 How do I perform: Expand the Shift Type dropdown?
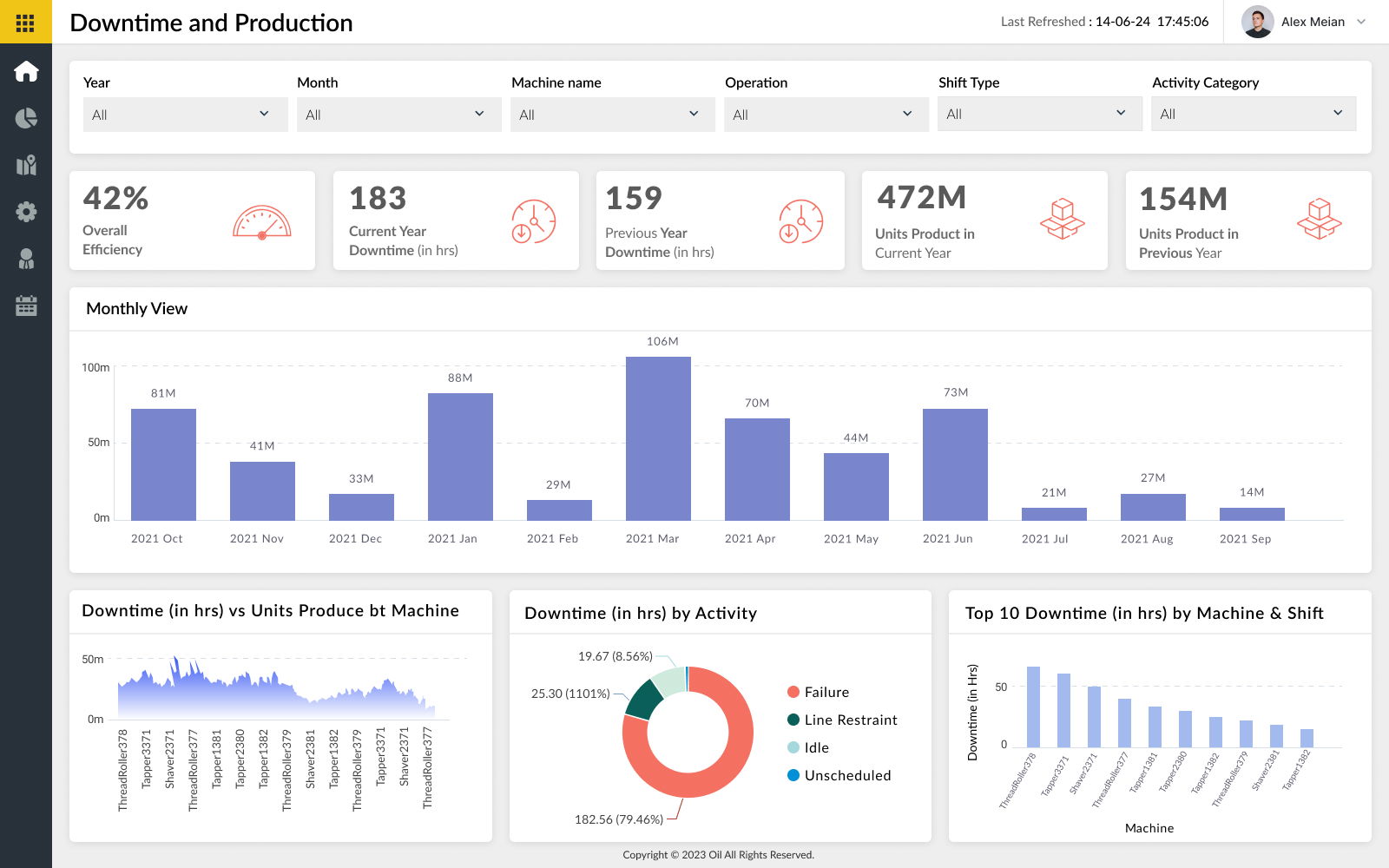point(1039,114)
